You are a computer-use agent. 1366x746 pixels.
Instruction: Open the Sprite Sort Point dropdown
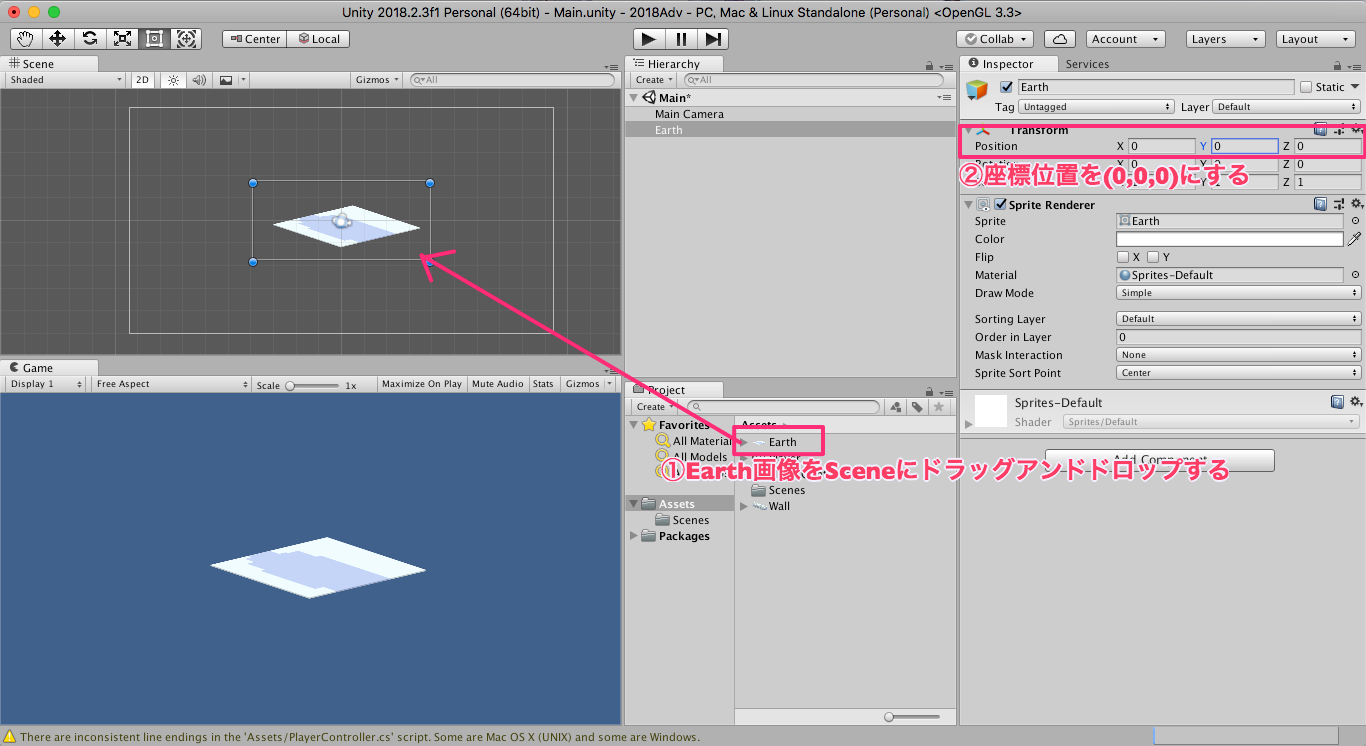[1238, 373]
